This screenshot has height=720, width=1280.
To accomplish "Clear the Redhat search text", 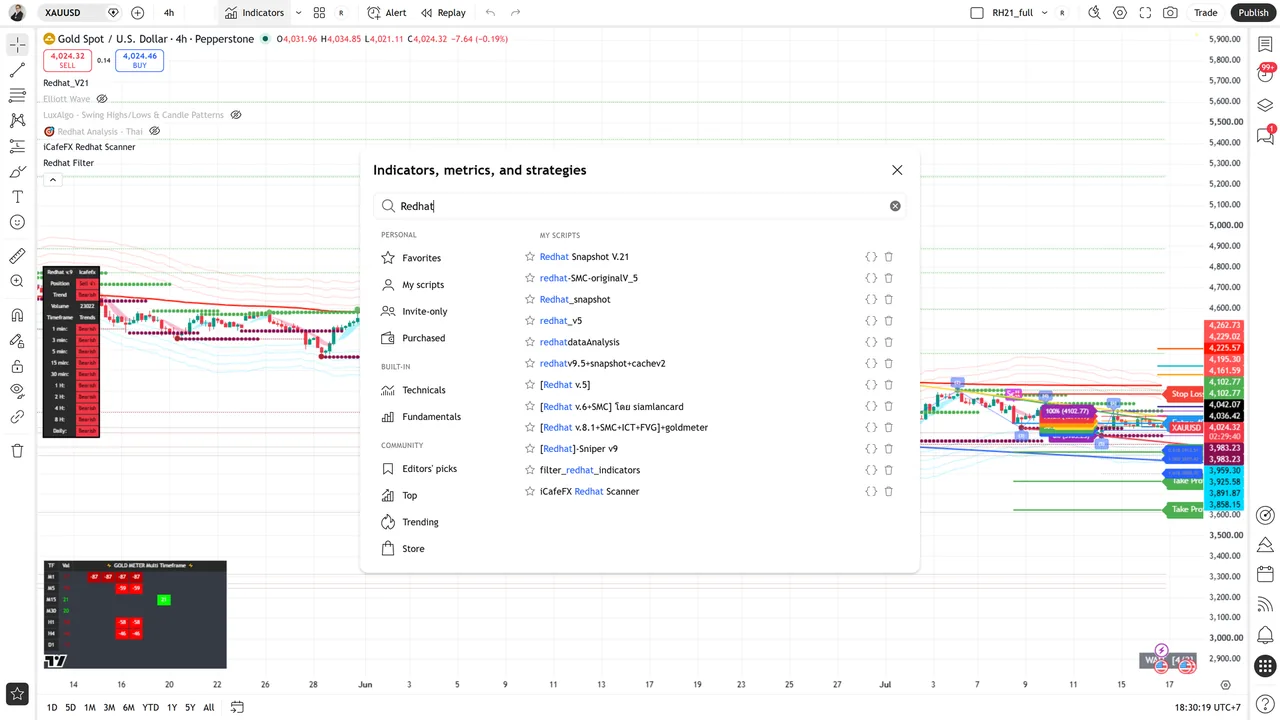I will (895, 206).
